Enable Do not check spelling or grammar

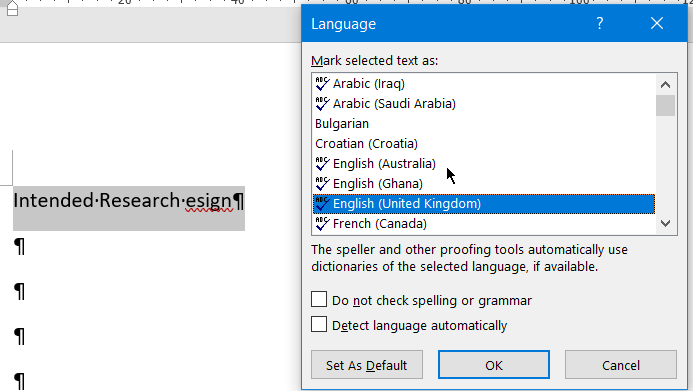pyautogui.click(x=319, y=299)
